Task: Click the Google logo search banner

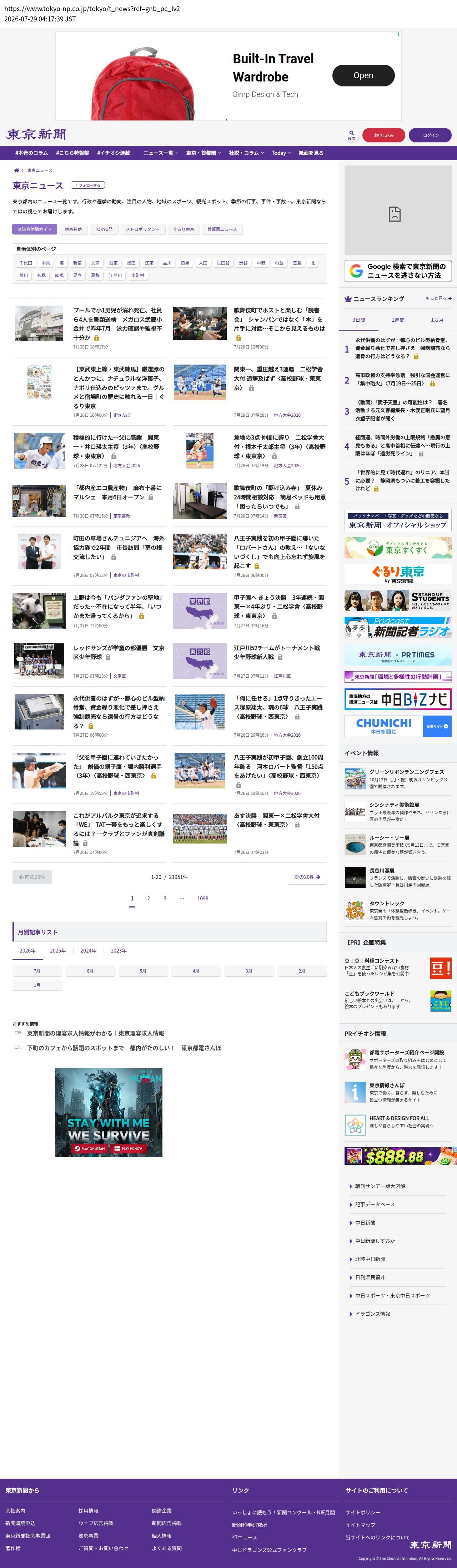Action: tap(398, 271)
